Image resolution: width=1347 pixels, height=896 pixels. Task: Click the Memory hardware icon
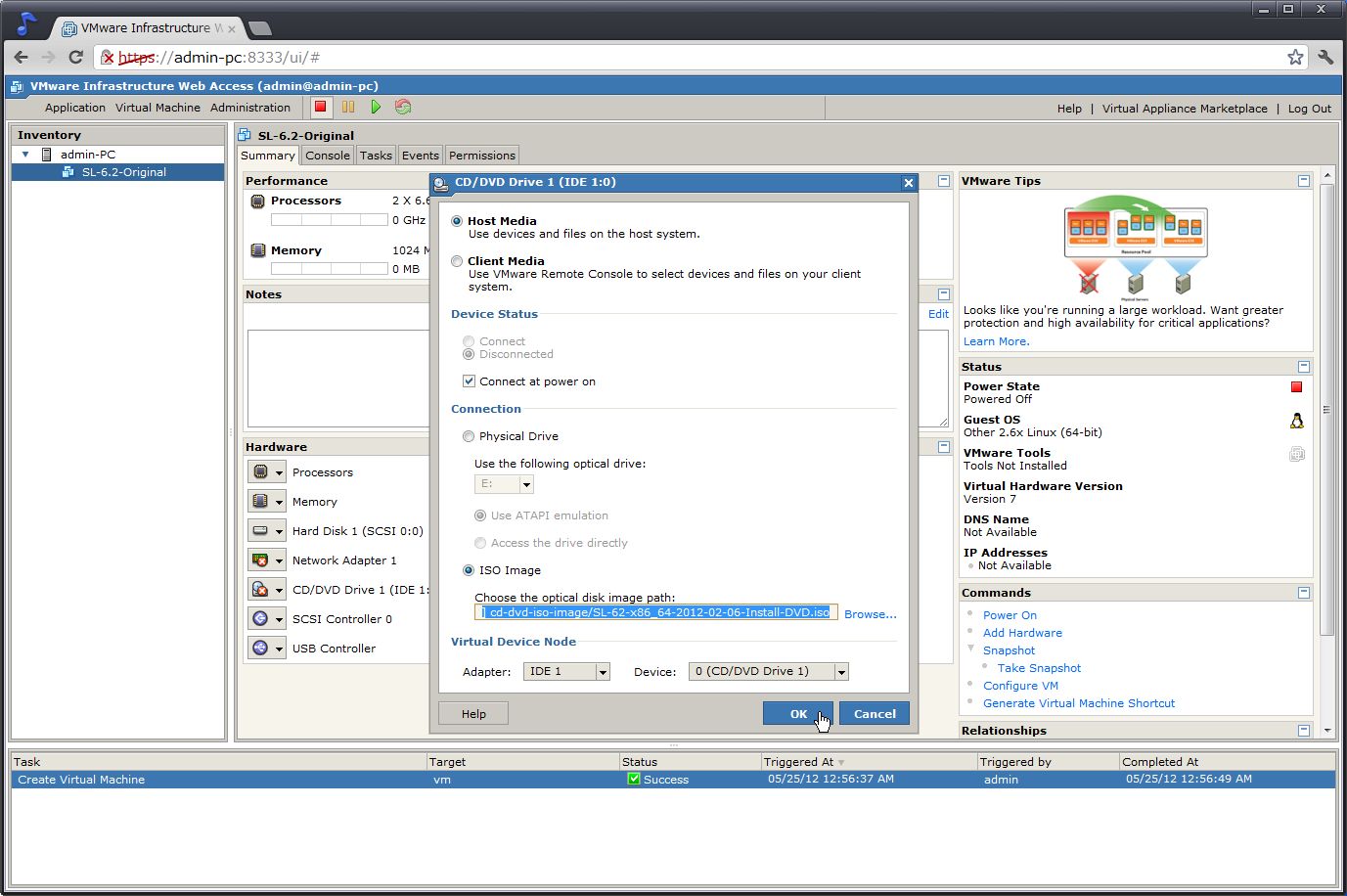[260, 501]
